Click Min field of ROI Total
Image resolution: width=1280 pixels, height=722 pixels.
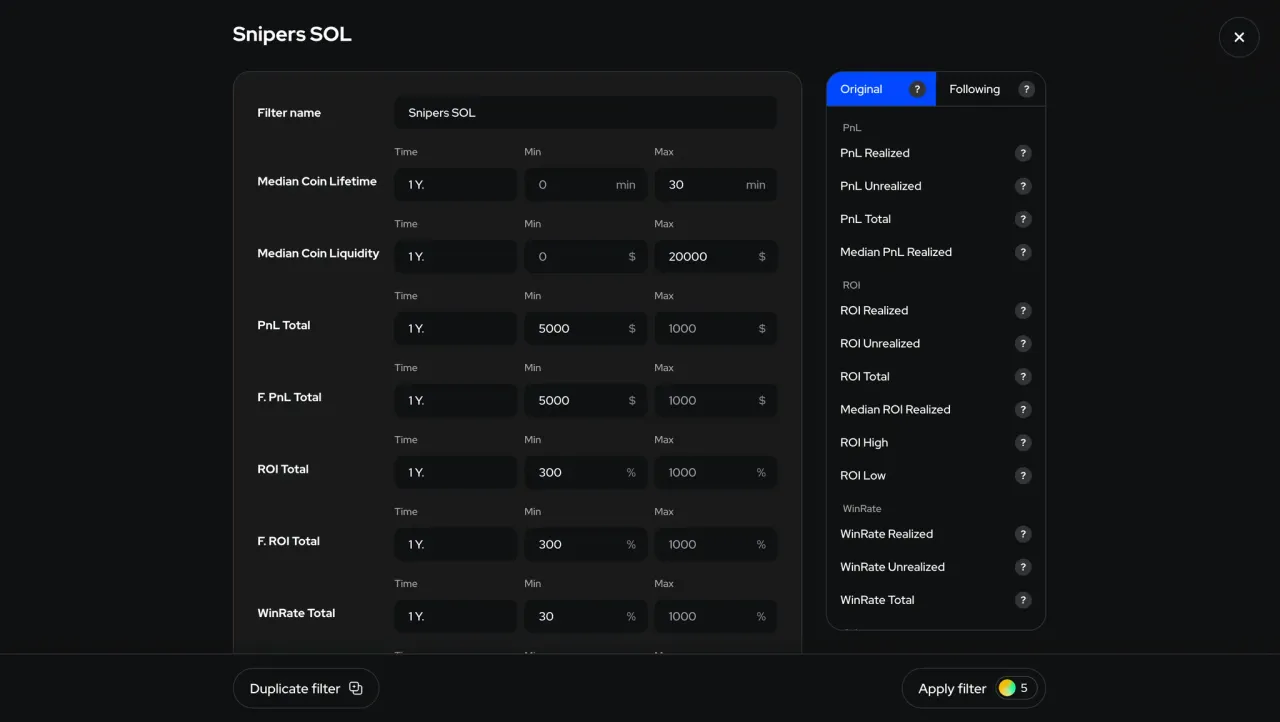coord(575,473)
